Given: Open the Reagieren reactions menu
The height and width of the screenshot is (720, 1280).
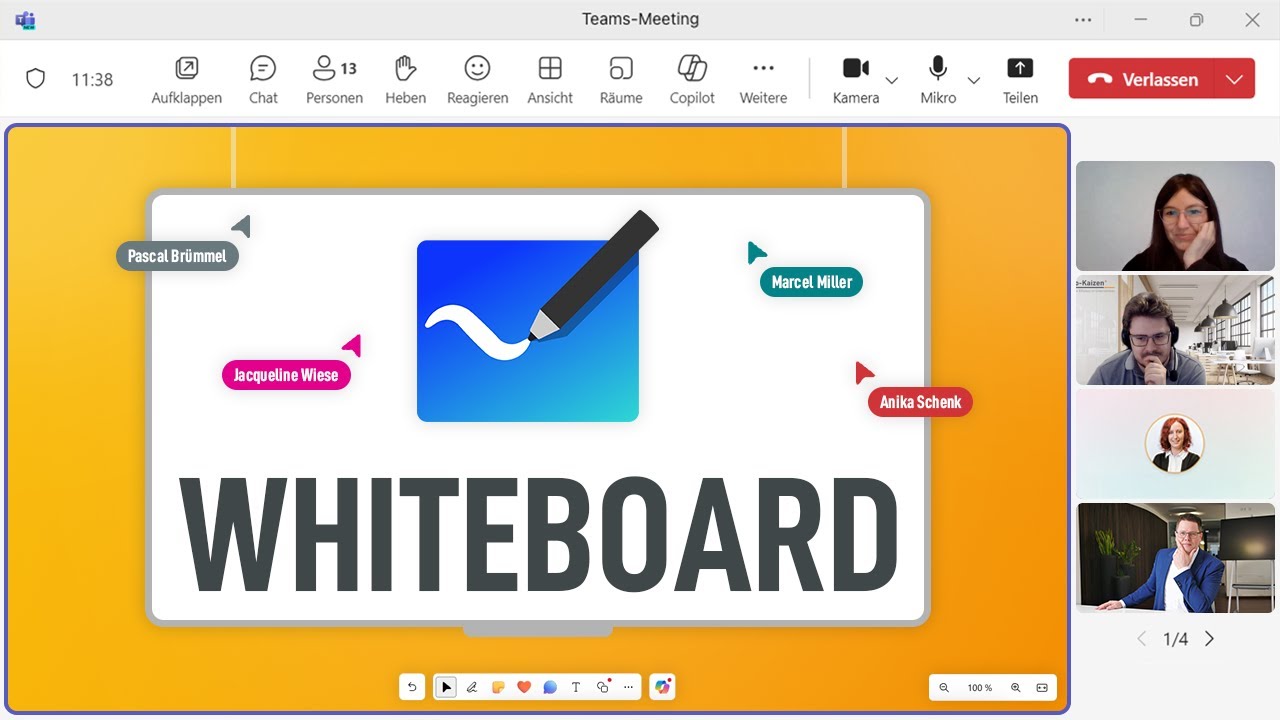Looking at the screenshot, I should pos(477,80).
